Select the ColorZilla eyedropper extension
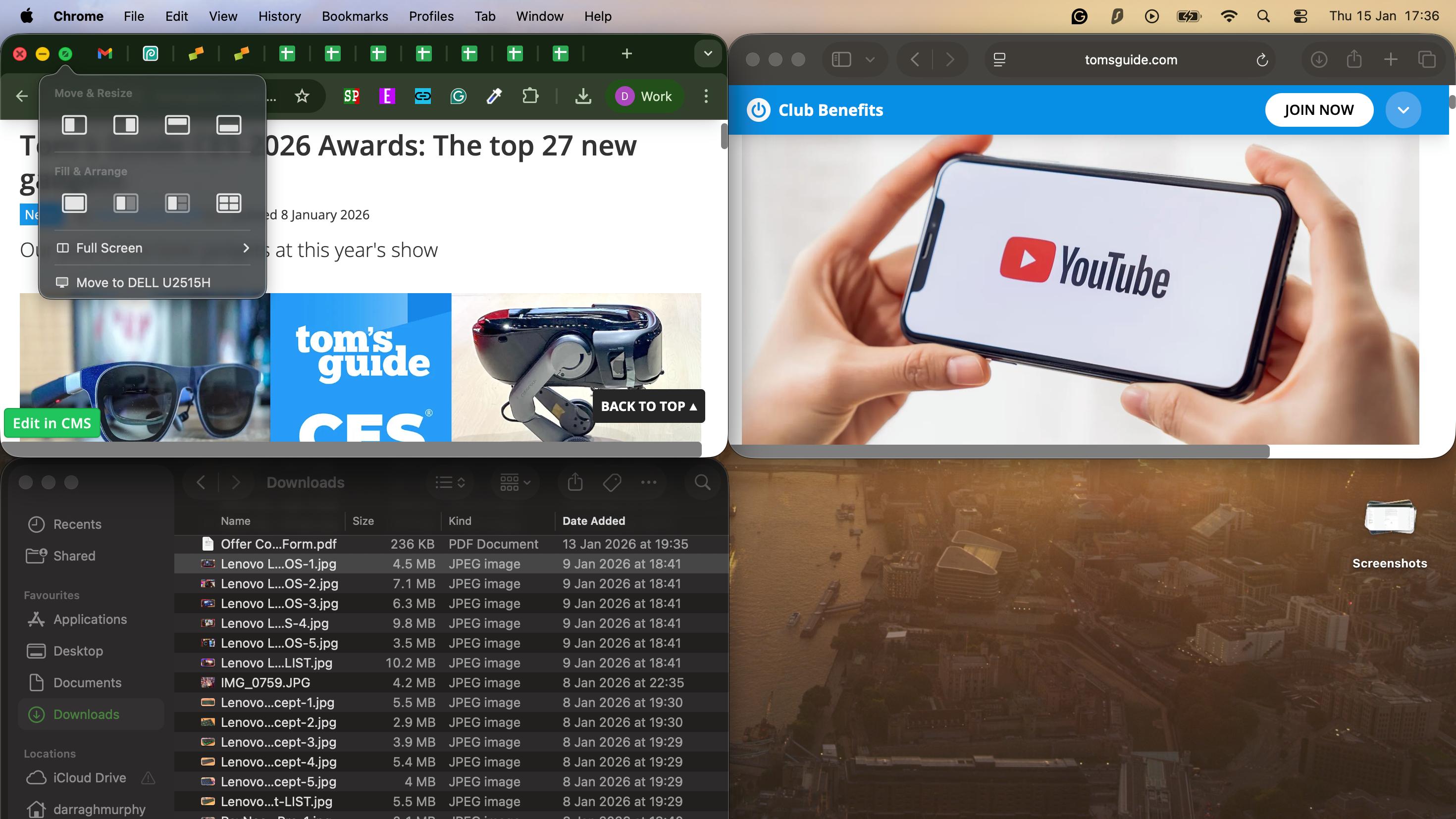The height and width of the screenshot is (819, 1456). pyautogui.click(x=493, y=96)
